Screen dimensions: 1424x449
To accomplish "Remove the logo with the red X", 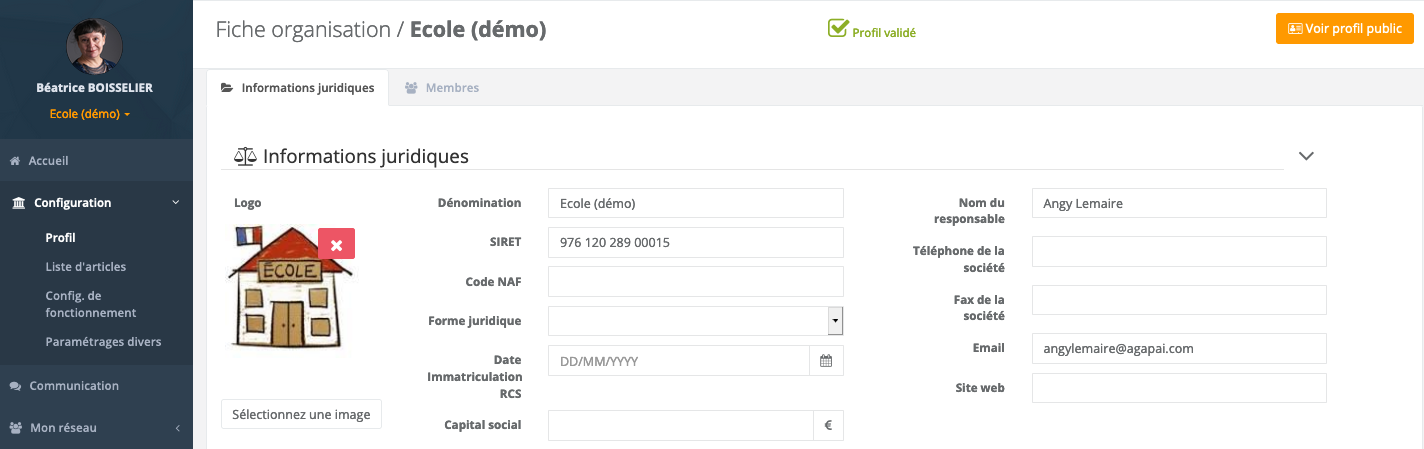I will pos(336,244).
